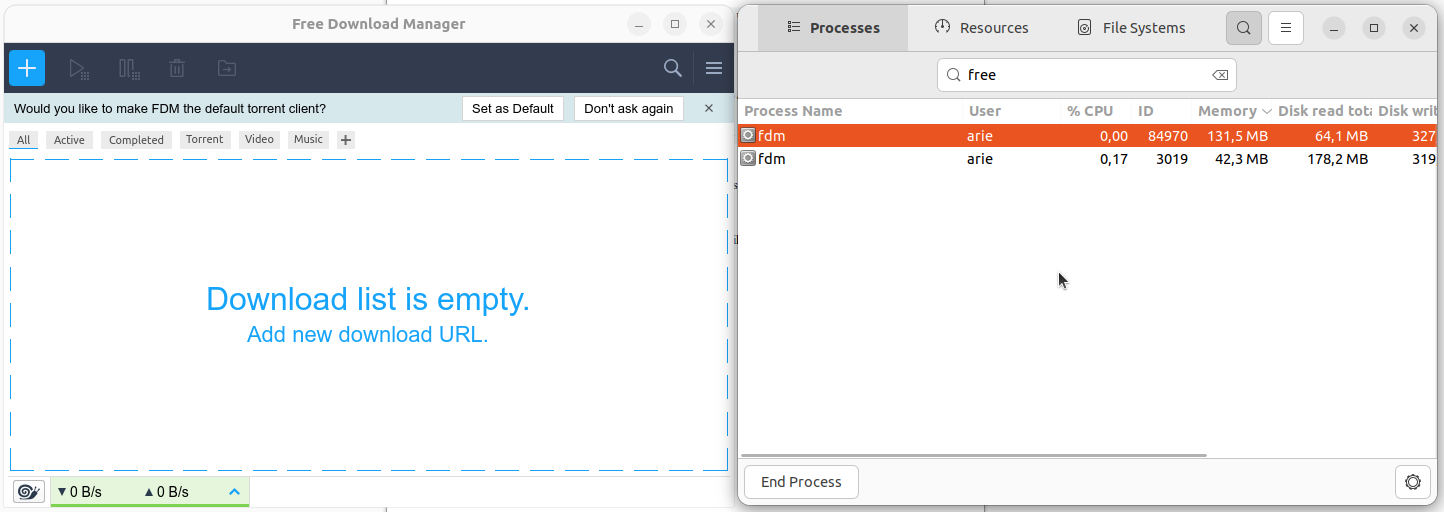The height and width of the screenshot is (512, 1444).
Task: Click the process search field containing free
Action: click(1087, 75)
